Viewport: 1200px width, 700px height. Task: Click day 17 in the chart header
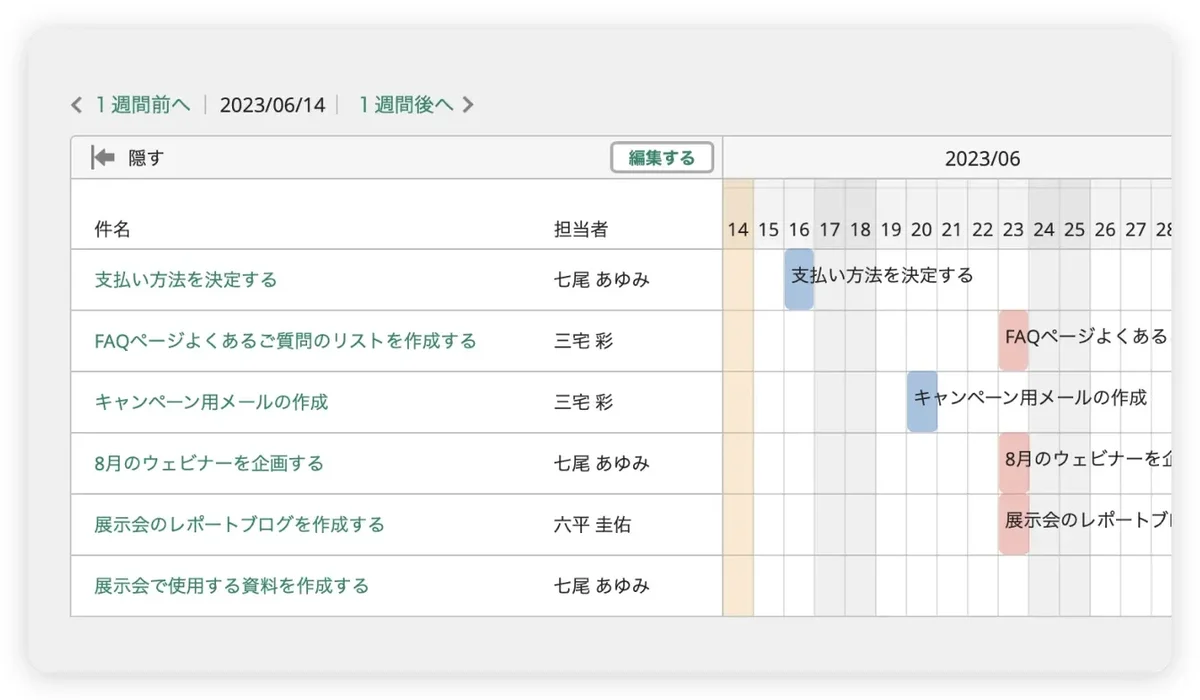830,230
